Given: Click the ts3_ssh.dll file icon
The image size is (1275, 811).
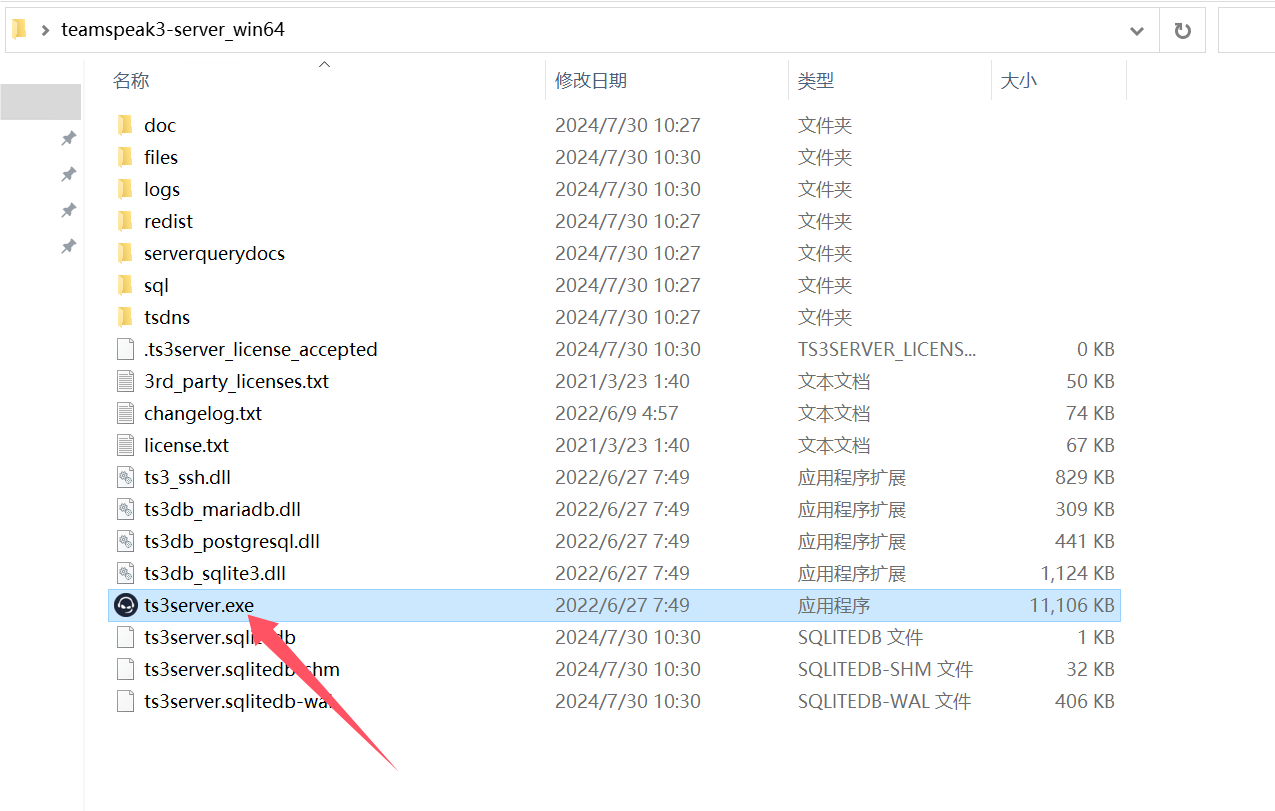Looking at the screenshot, I should coord(125,477).
